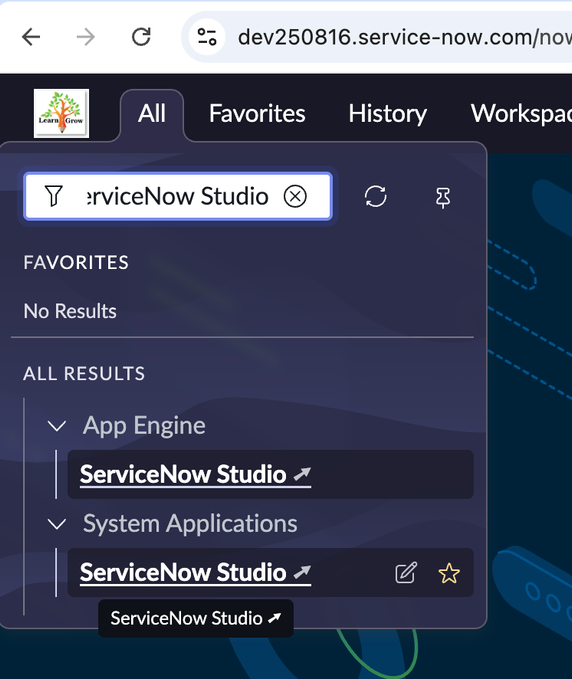Collapse the App Engine section
The width and height of the screenshot is (572, 679).
click(x=57, y=426)
